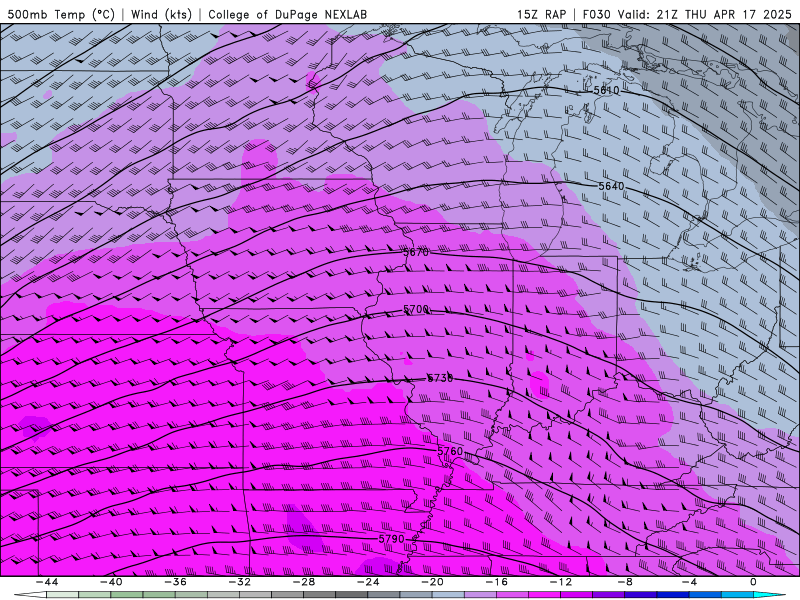Click the -12 colorbar tick label
The image size is (800, 600).
561,582
